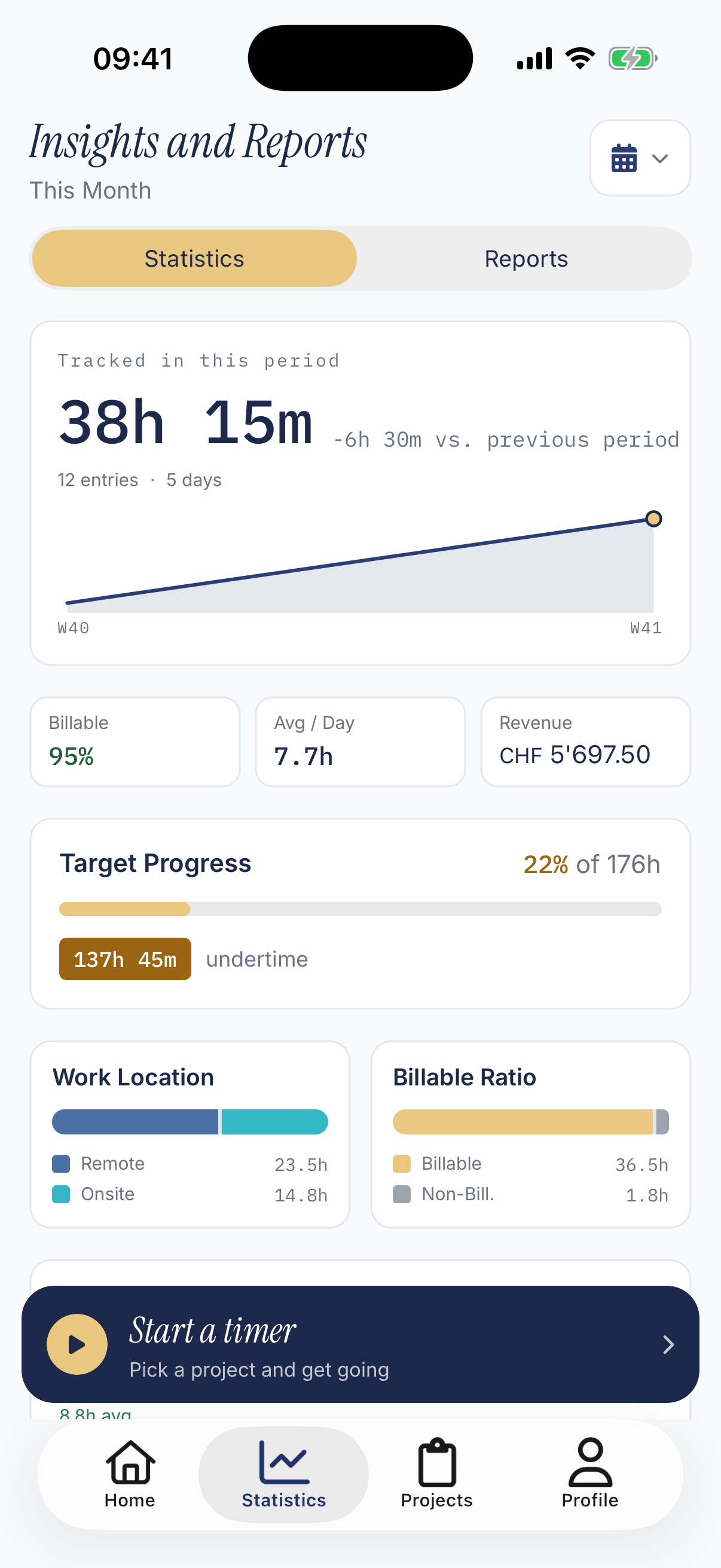Tap '-6h 30m vs. previous period' text
The height and width of the screenshot is (1568, 721).
tap(506, 440)
